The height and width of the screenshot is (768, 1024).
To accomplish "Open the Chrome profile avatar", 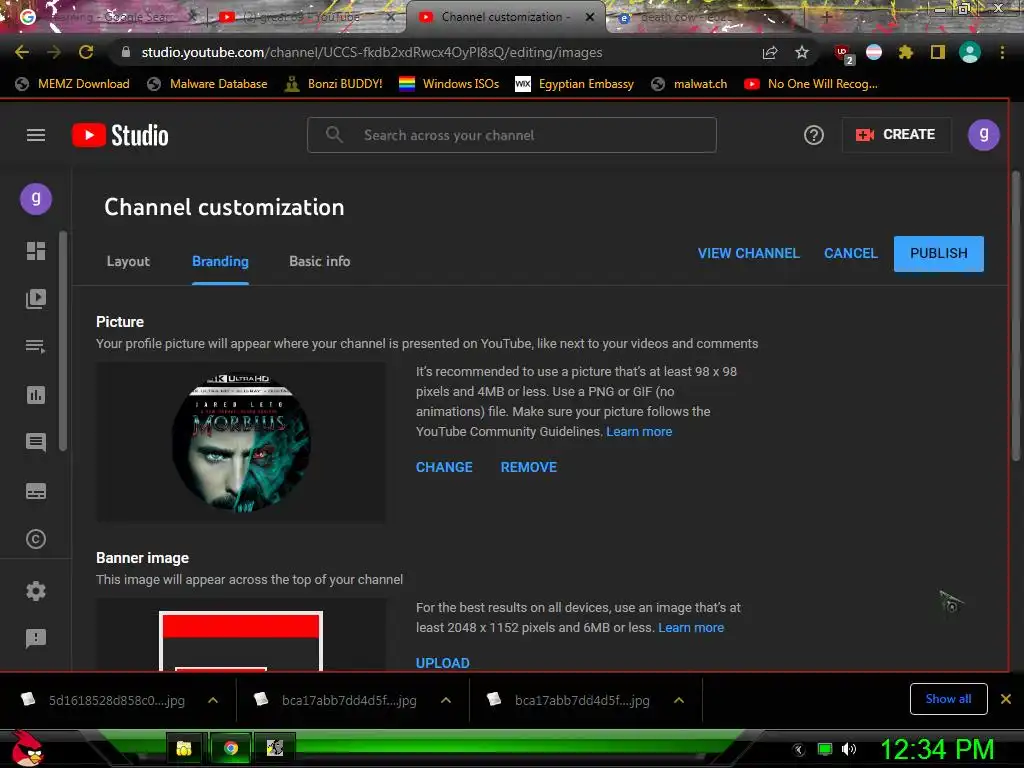I will pyautogui.click(x=970, y=52).
